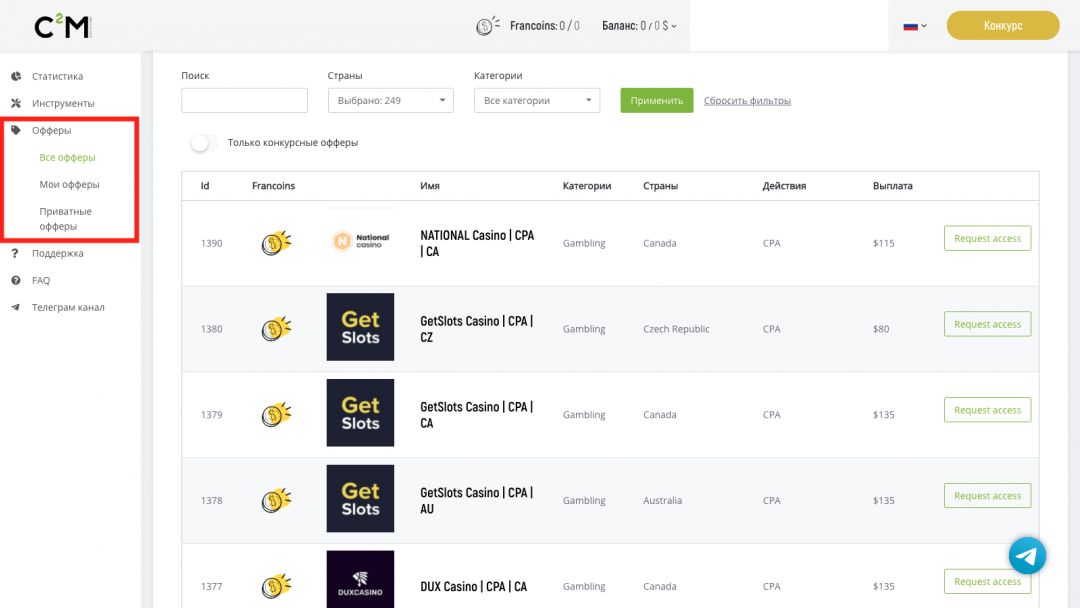The width and height of the screenshot is (1080, 608).
Task: Click the $115 payout value
Action: (x=884, y=243)
